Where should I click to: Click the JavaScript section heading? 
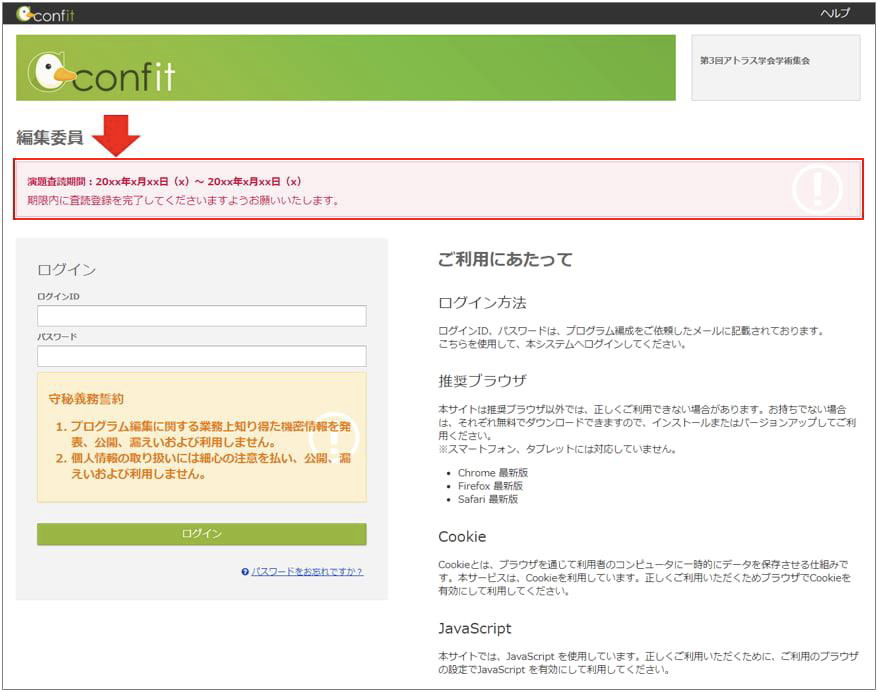[x=474, y=628]
